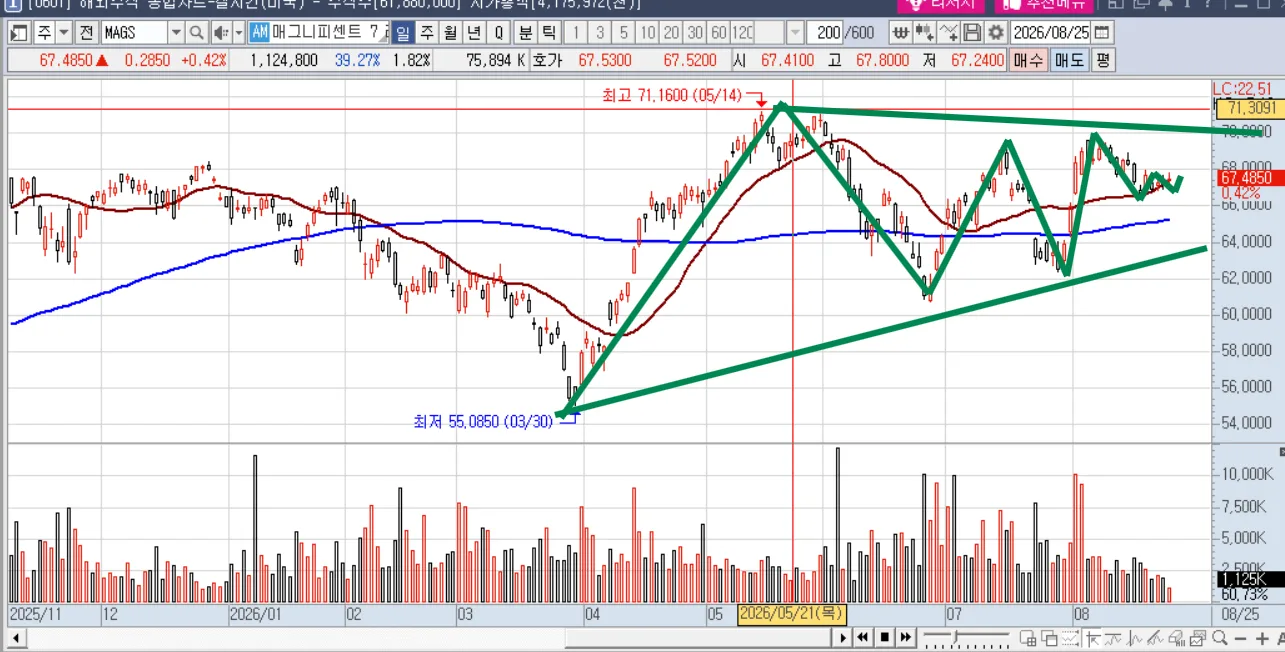Select the daily 일 period button
1285x652 pixels.
click(x=402, y=32)
